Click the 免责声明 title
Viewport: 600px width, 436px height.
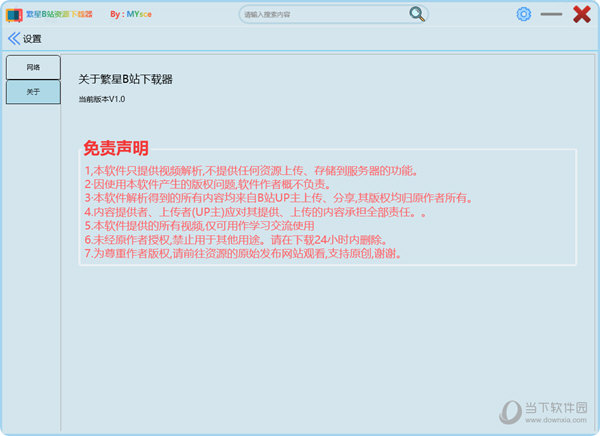116,148
